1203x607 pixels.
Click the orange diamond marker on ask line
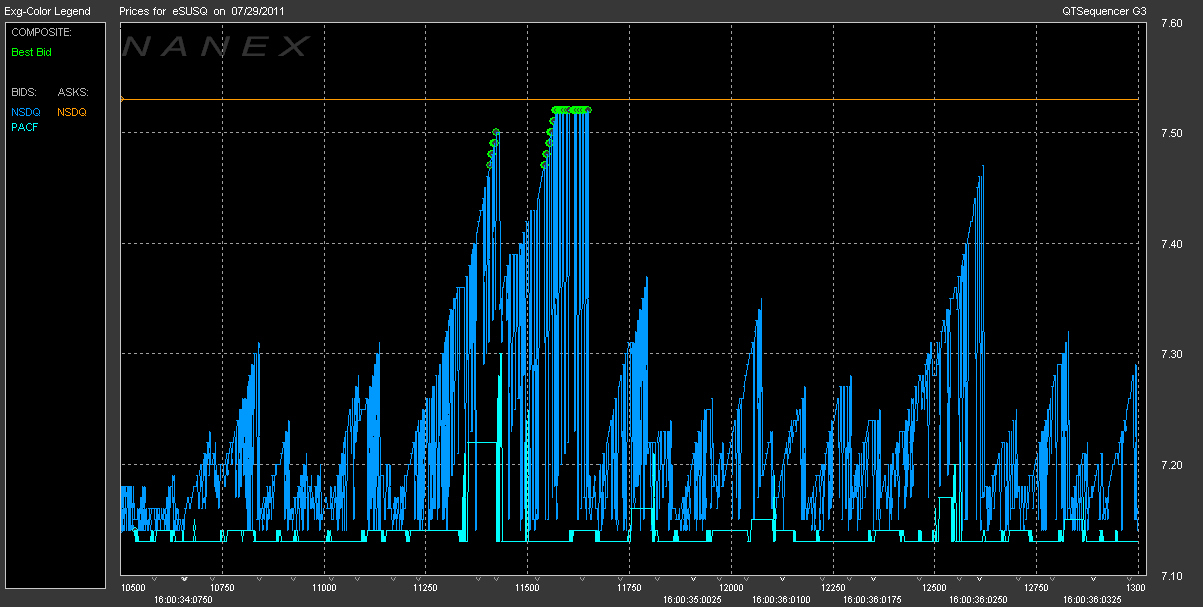pos(121,99)
